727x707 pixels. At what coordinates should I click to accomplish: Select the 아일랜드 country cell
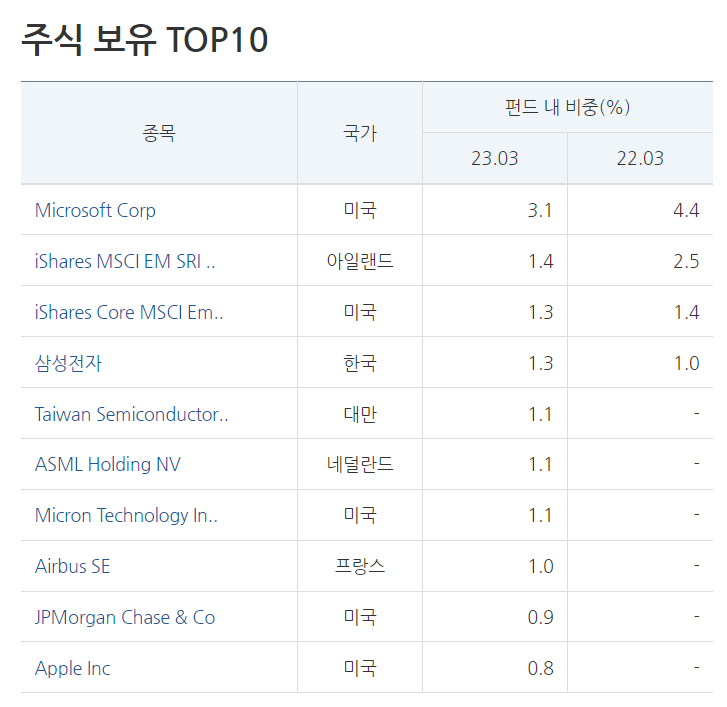[360, 261]
